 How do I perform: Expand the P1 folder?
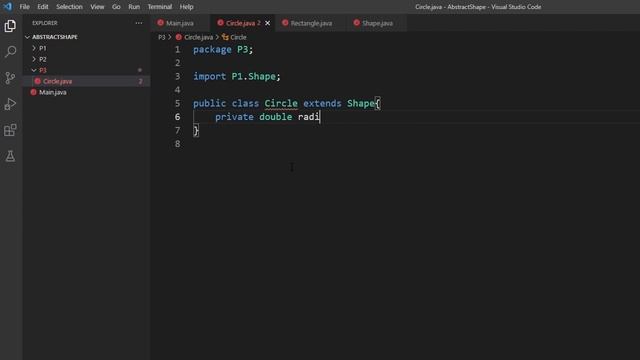click(x=34, y=48)
